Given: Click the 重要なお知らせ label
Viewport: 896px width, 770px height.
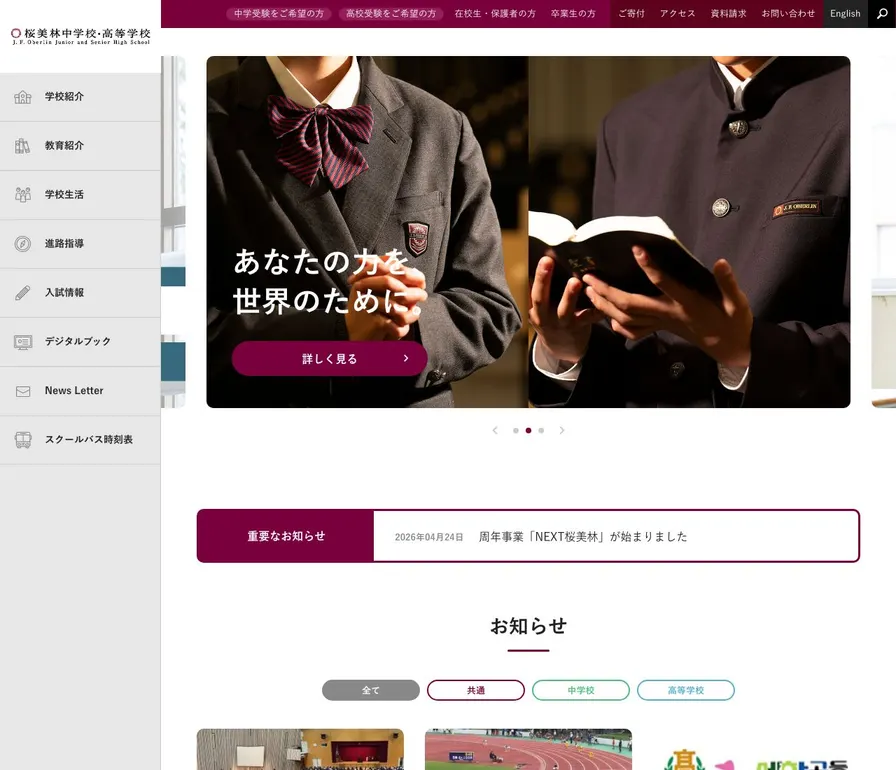Looking at the screenshot, I should (286, 536).
